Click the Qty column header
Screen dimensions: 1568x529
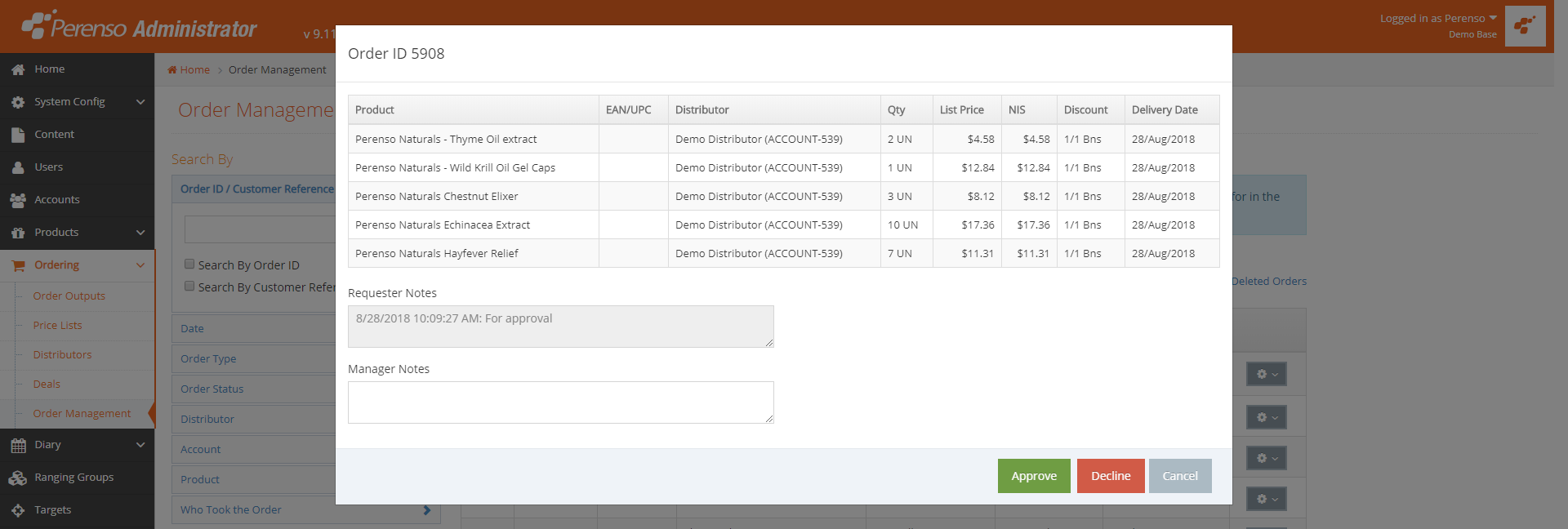pos(906,110)
